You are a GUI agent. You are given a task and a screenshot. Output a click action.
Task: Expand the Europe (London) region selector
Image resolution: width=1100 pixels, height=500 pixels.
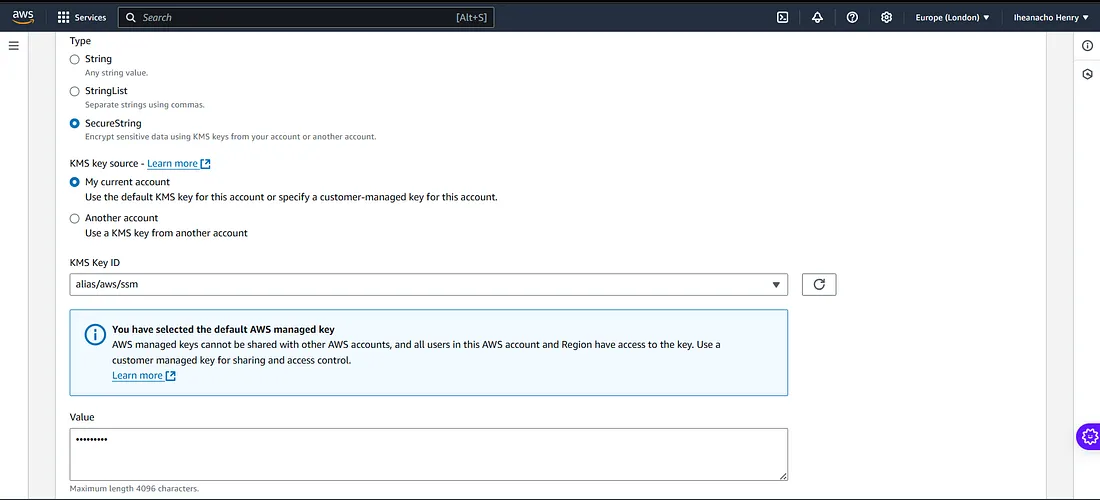click(x=952, y=18)
